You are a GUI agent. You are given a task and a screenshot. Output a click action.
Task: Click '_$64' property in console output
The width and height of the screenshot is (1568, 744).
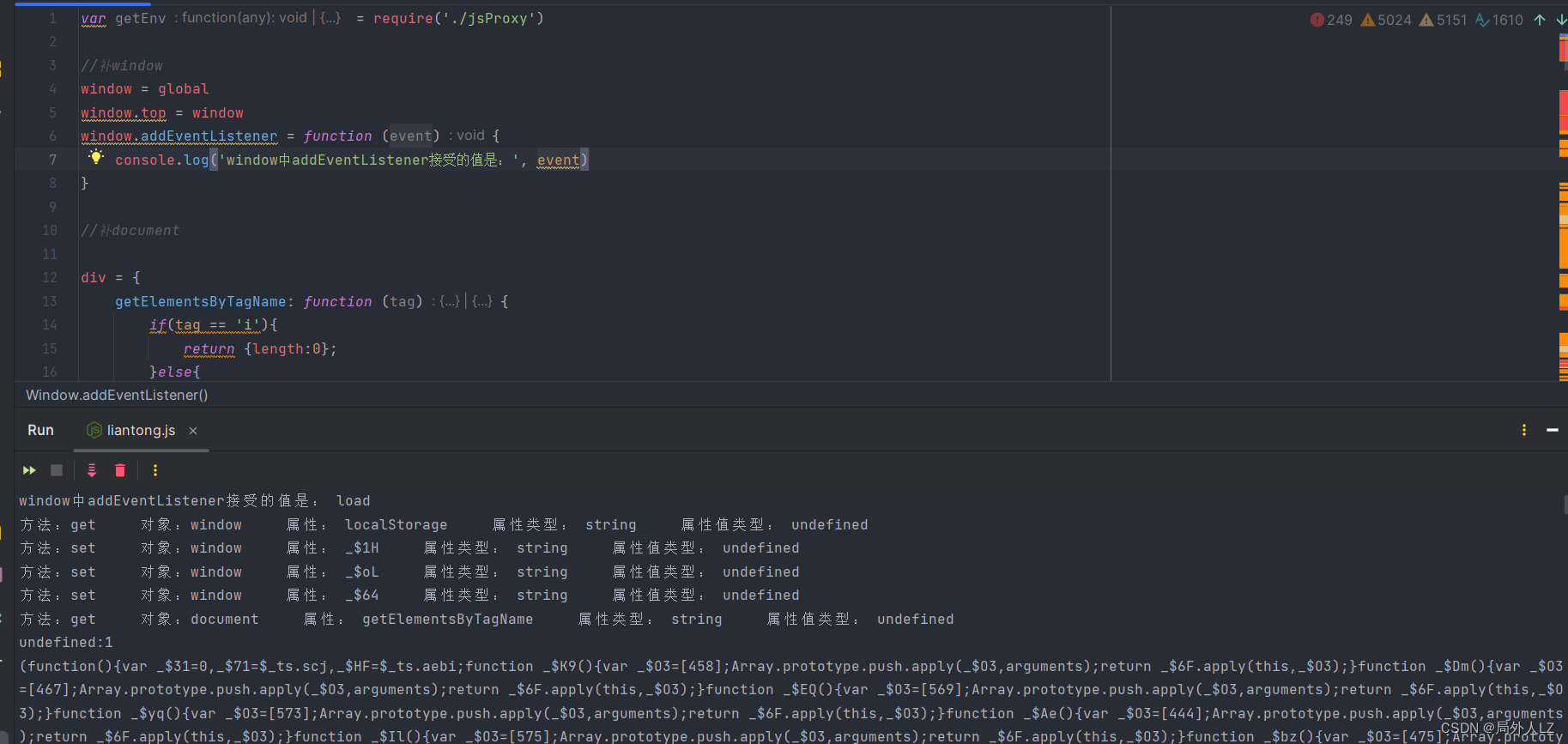[362, 596]
